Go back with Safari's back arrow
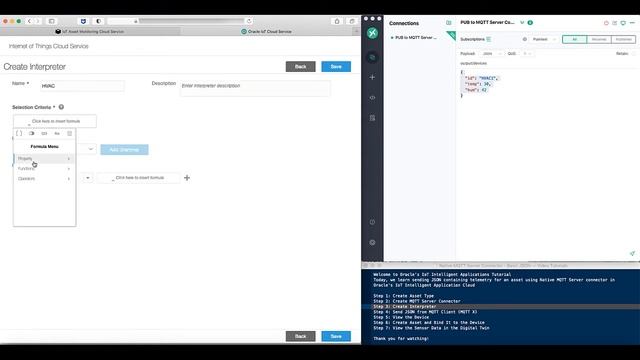This screenshot has width=640, height=360. tap(29, 21)
